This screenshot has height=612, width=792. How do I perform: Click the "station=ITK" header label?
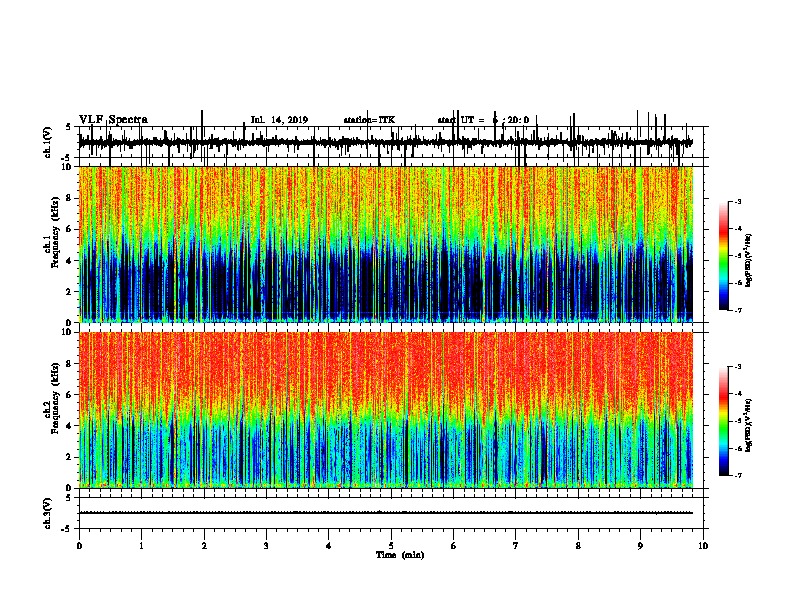click(369, 120)
